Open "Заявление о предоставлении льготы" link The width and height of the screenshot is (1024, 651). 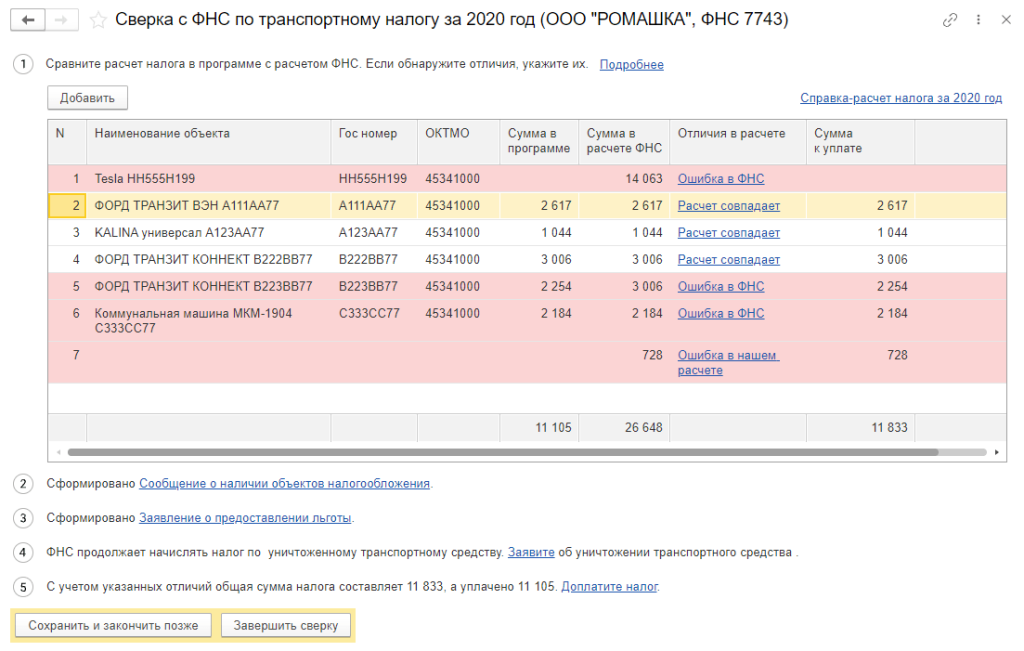(245, 519)
